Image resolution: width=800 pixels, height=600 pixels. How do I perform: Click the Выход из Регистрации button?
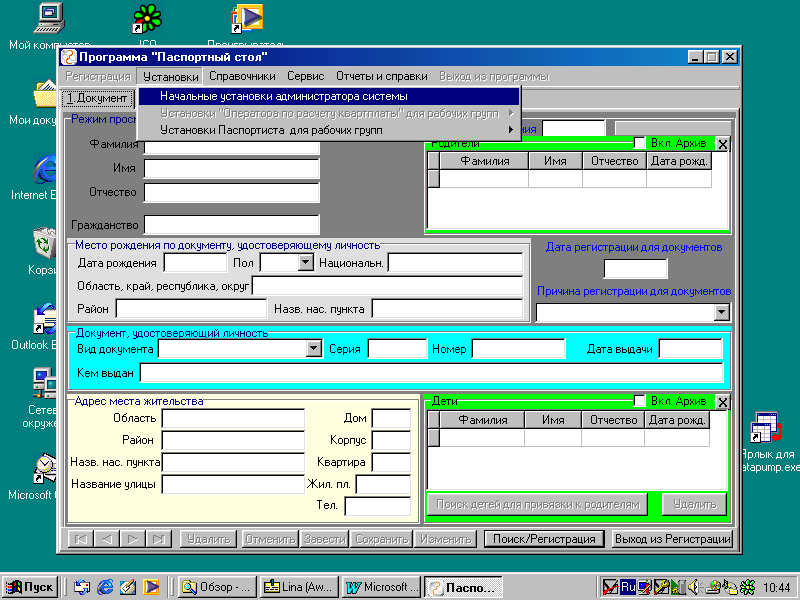pos(672,539)
